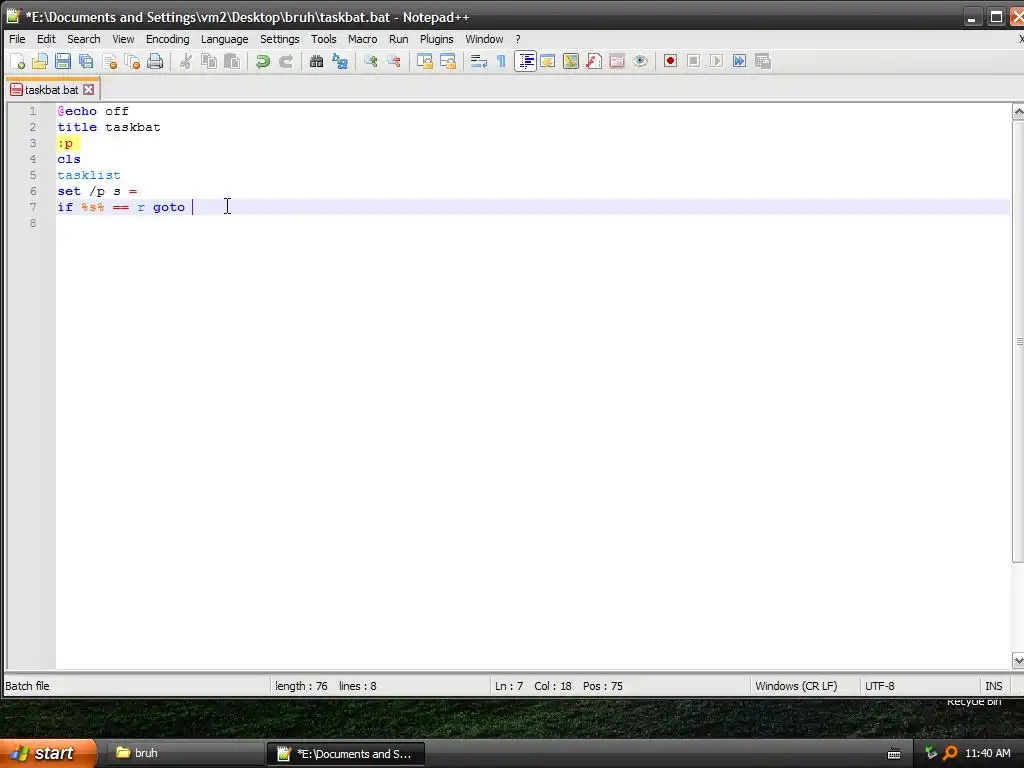Click the Replace toolbar icon
Viewport: 1024px width, 768px height.
click(x=340, y=61)
